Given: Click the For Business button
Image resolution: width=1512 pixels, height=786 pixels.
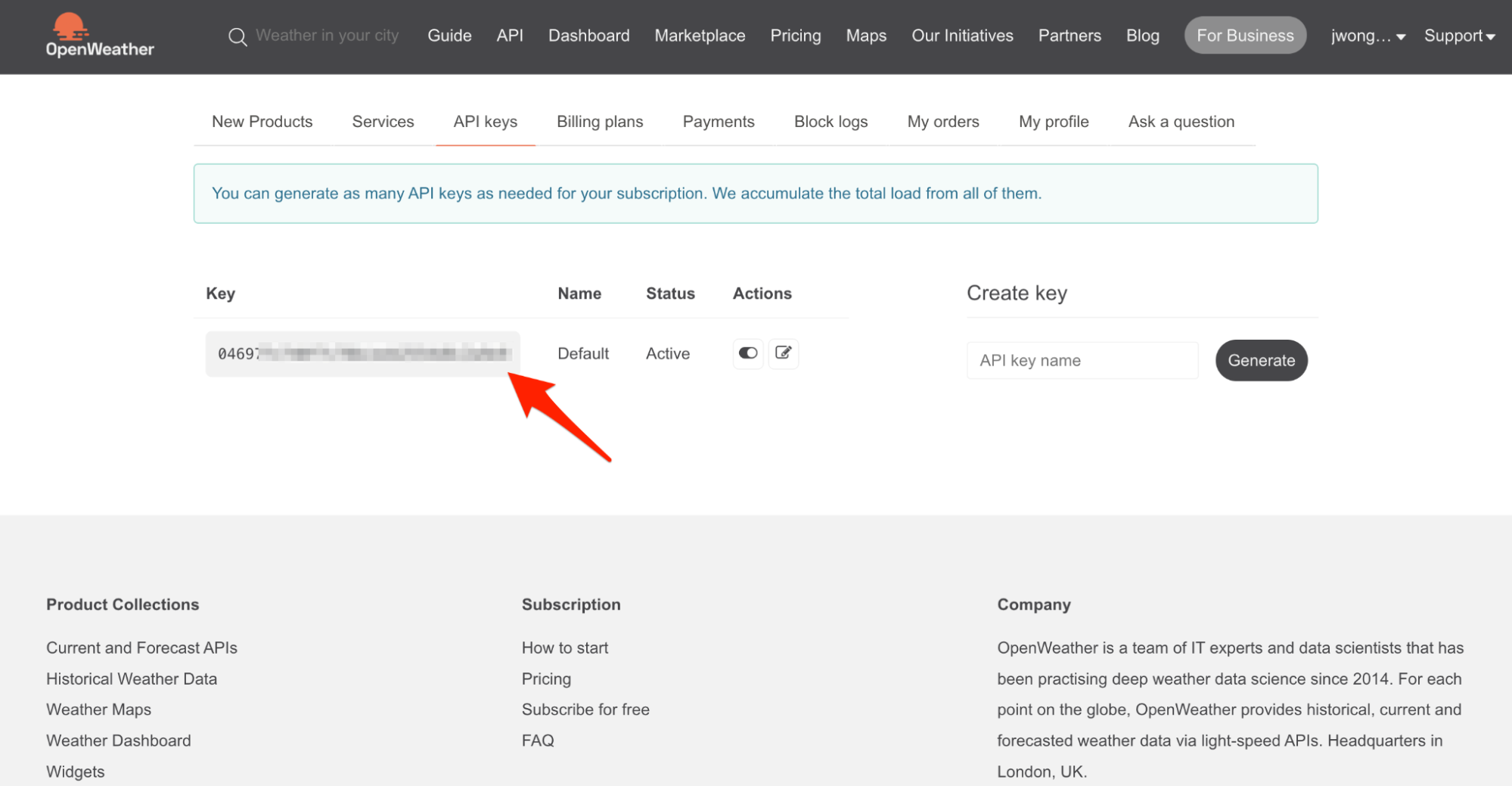Looking at the screenshot, I should click(1244, 36).
